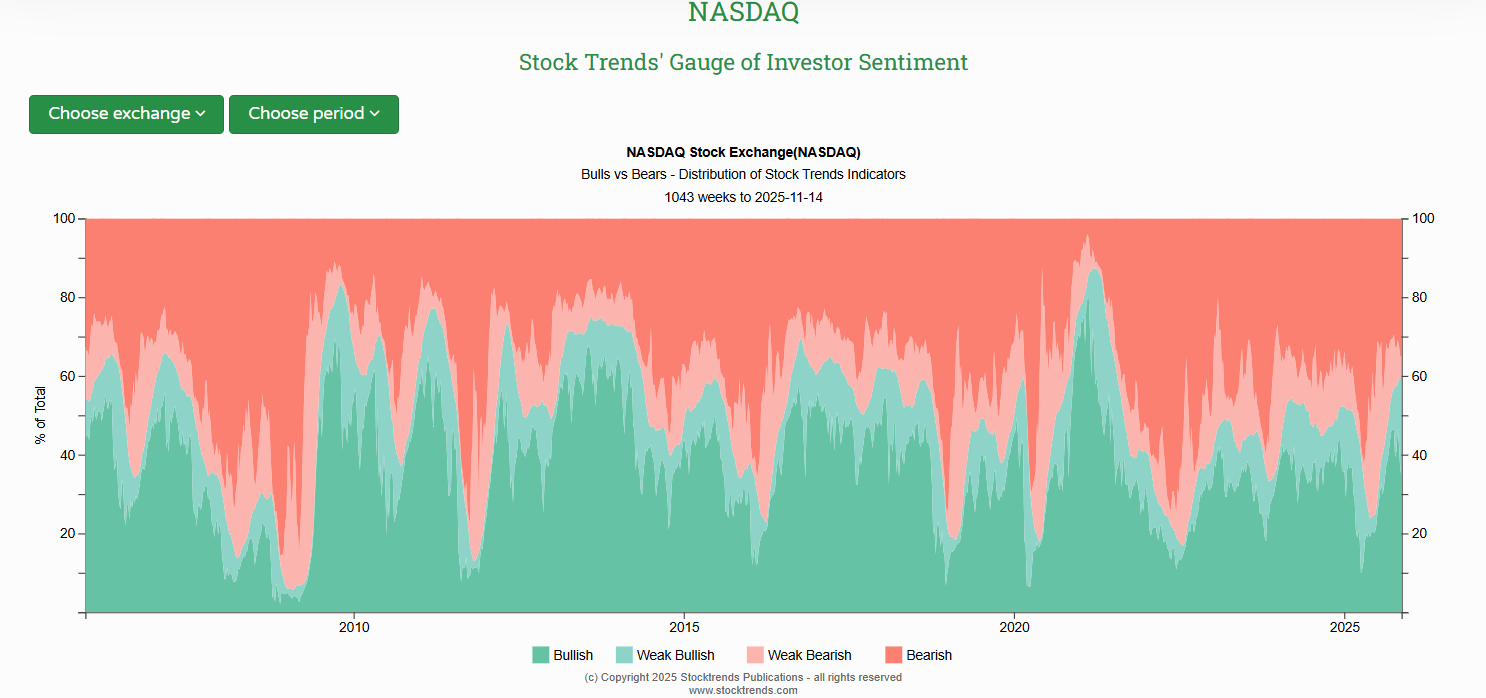The image size is (1486, 698).
Task: Toggle the Weak Bullish series visibility
Action: [678, 655]
